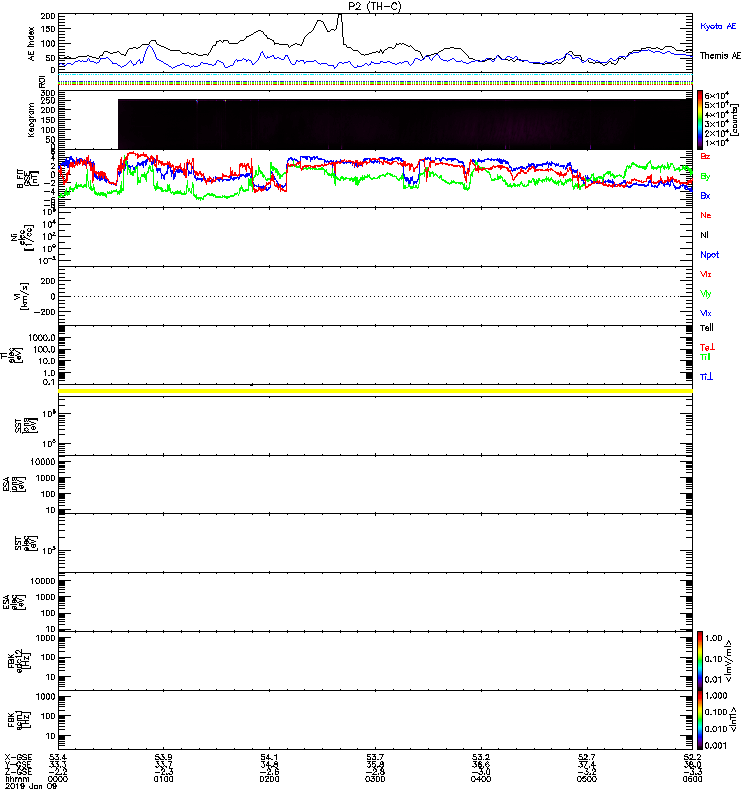Click the tallest peak of Themis AE curve
The image size is (750, 800).
click(x=340, y=15)
